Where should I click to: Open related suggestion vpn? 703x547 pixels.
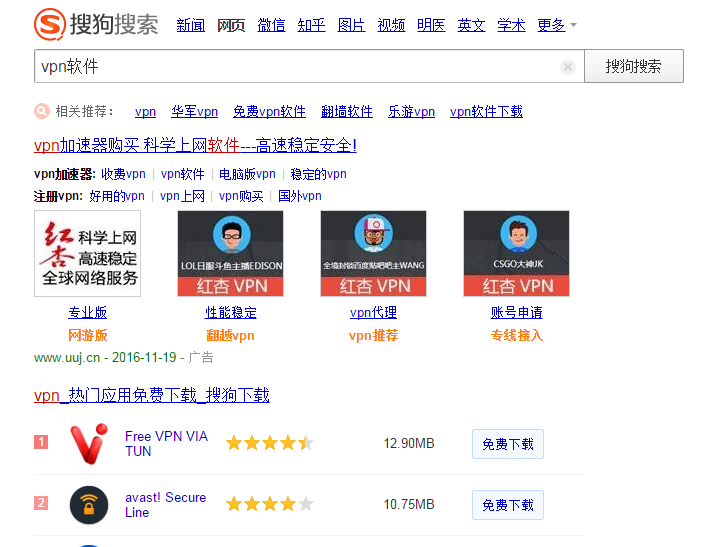tap(145, 111)
